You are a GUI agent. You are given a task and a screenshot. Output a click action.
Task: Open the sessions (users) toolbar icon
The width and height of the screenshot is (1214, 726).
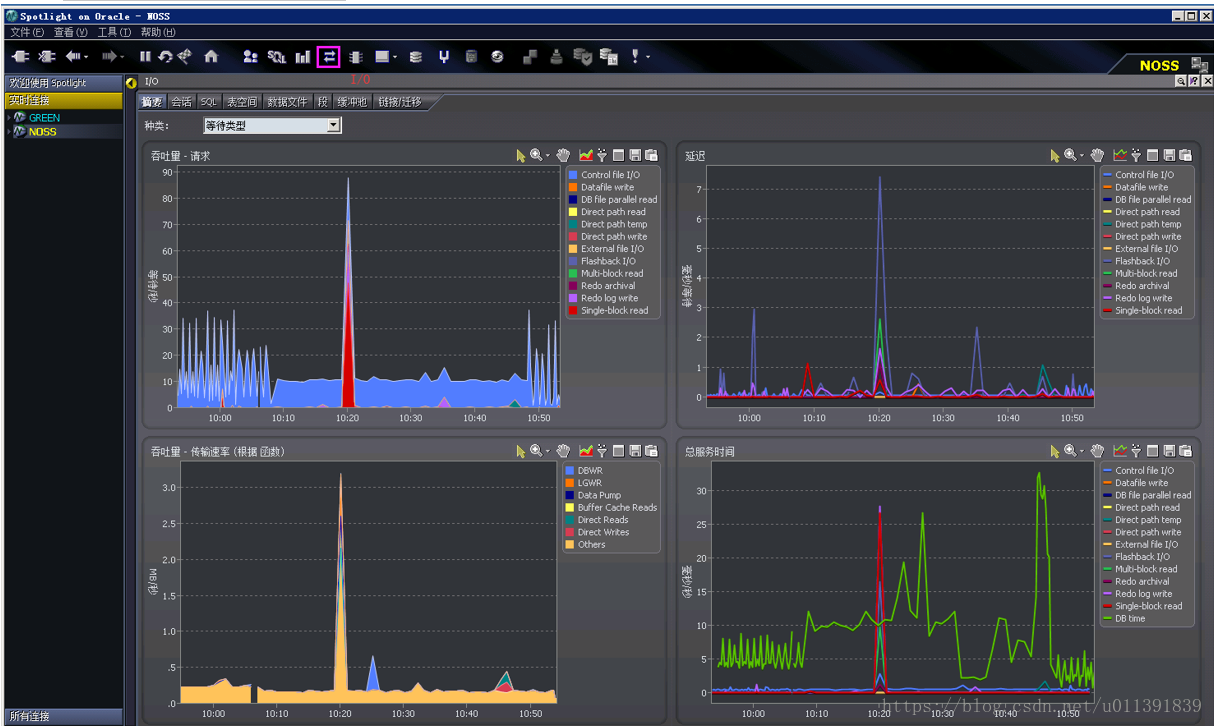(250, 57)
